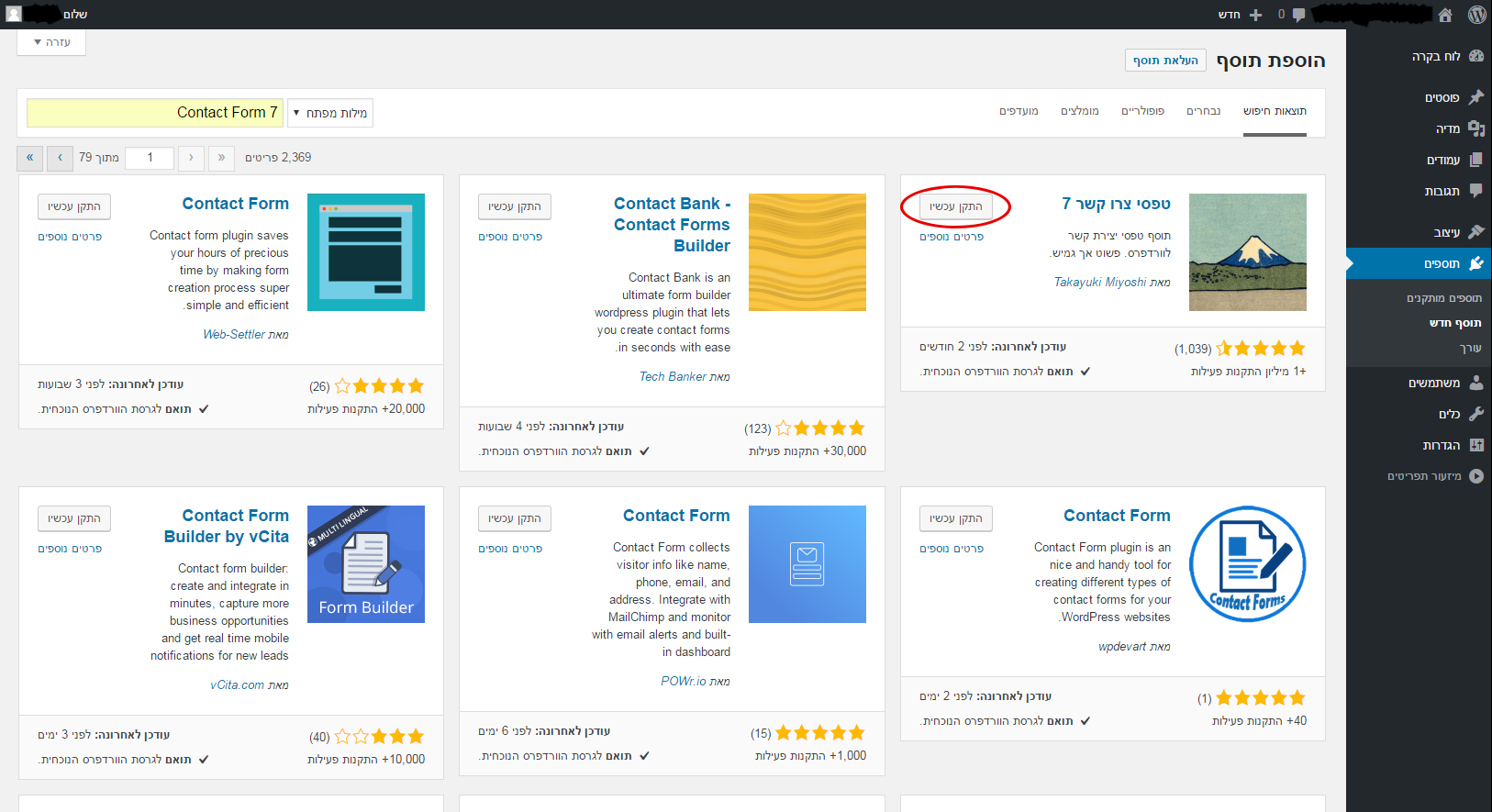This screenshot has height=812, width=1492.
Task: Open Appearance via the paintbrush icon
Action: coord(1475,232)
